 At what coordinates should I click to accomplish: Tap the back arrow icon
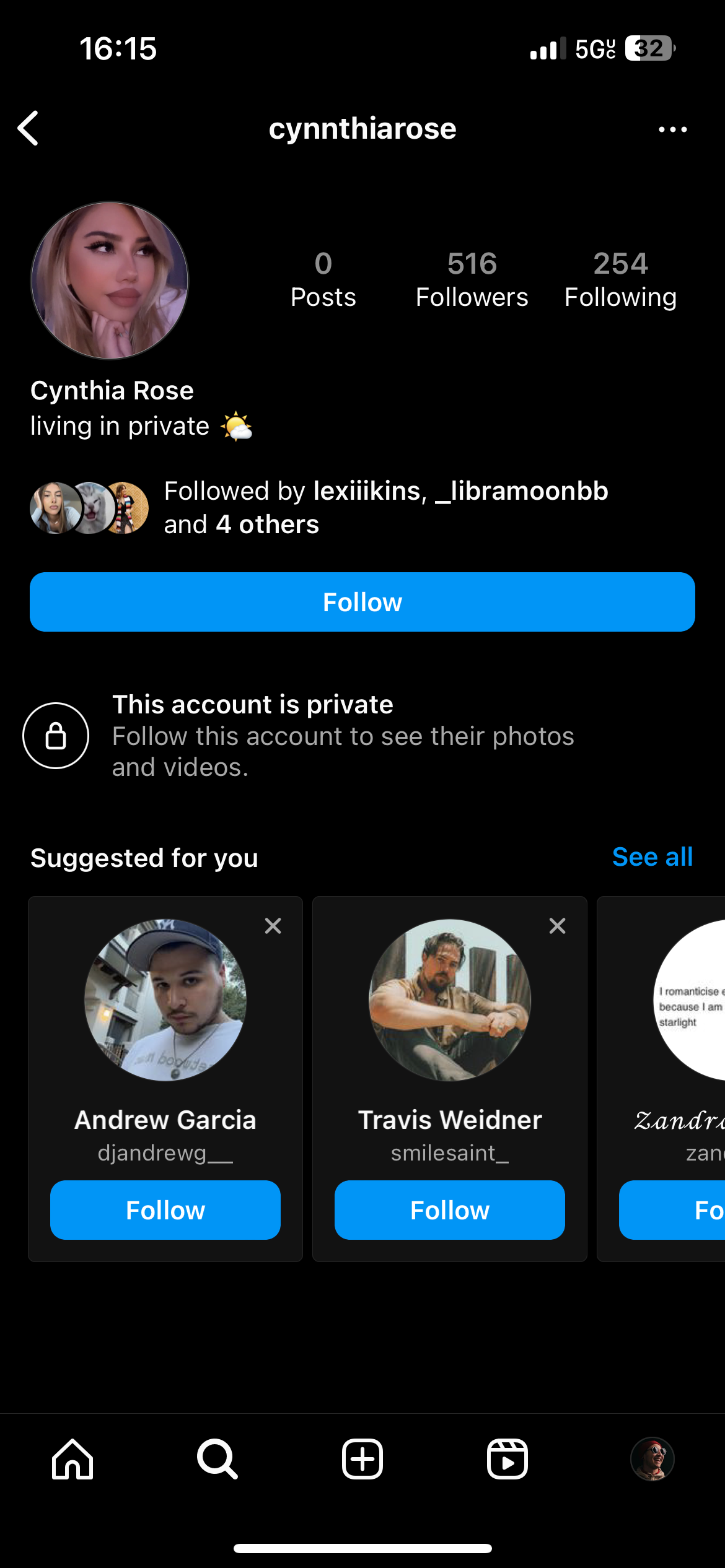pyautogui.click(x=29, y=129)
